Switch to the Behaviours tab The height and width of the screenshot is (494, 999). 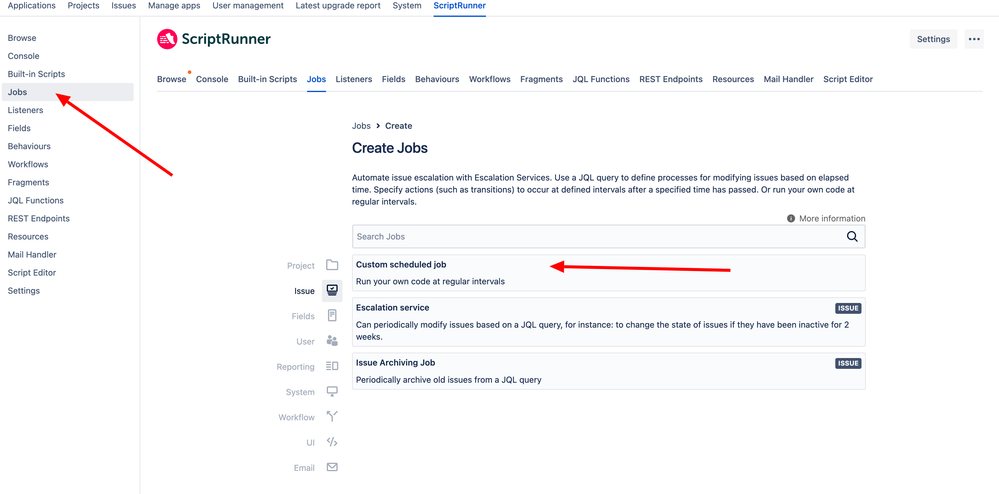(x=437, y=80)
